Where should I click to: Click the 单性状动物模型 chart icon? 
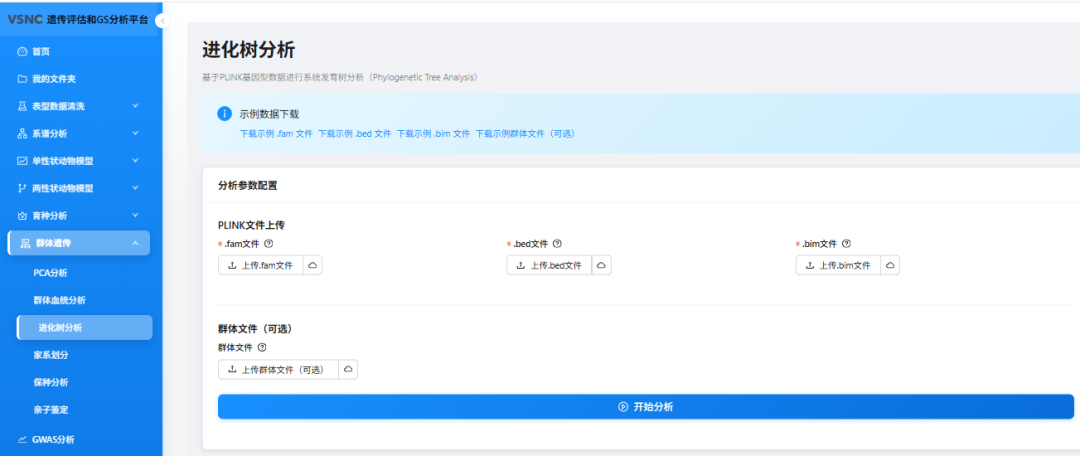pos(22,160)
